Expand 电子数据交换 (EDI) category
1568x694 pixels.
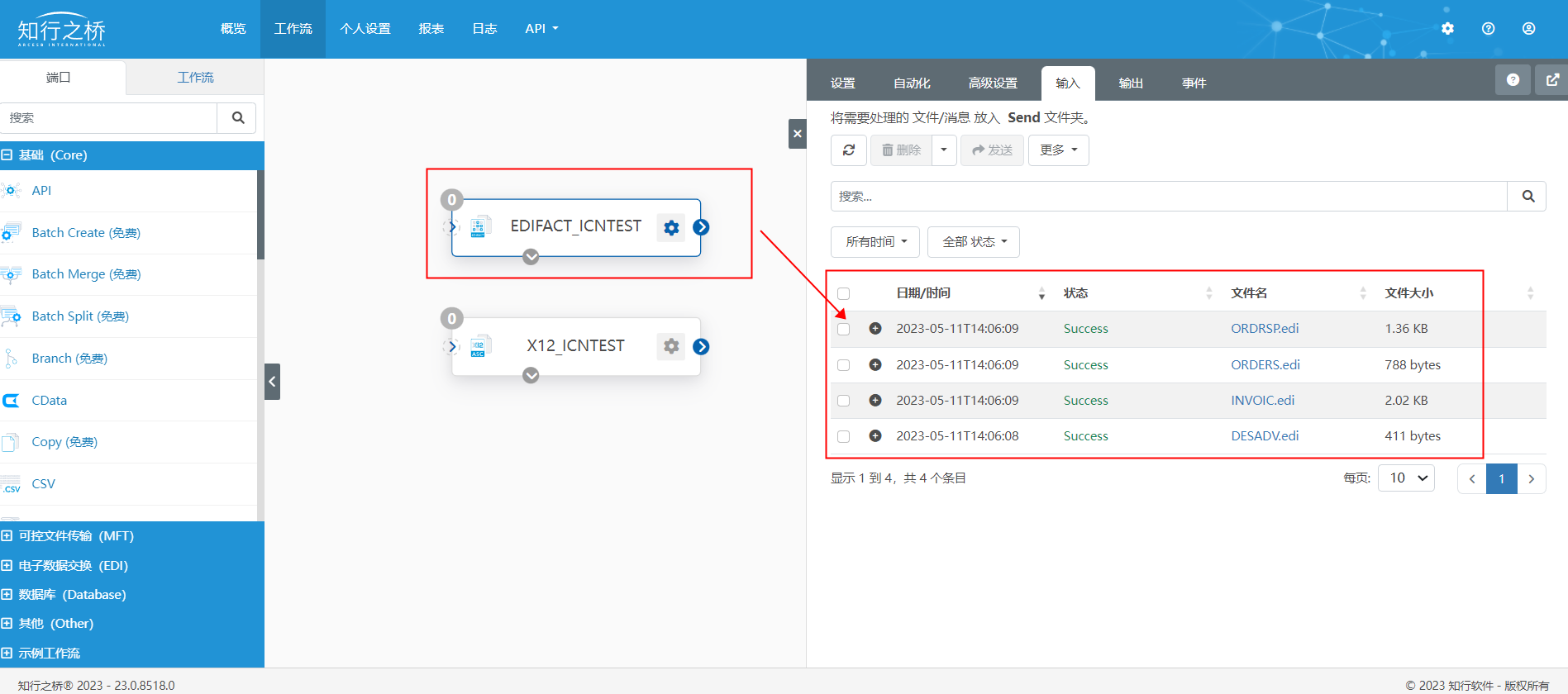pyautogui.click(x=132, y=566)
